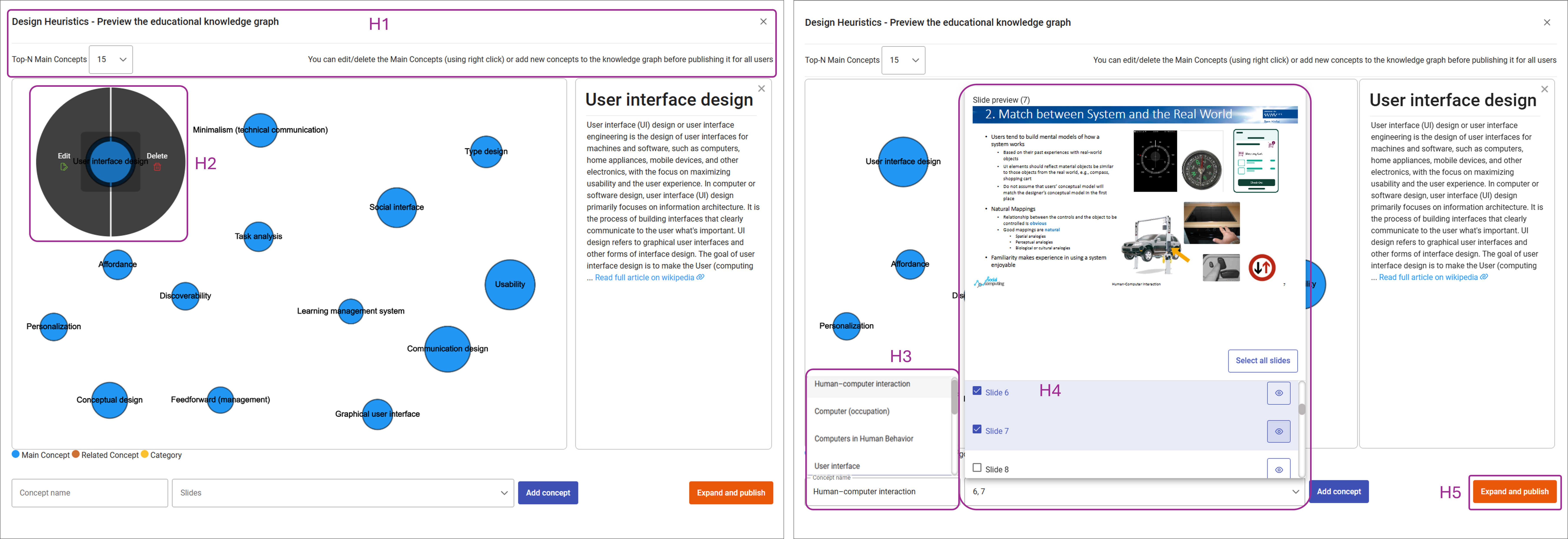The height and width of the screenshot is (539, 1568).
Task: Select the Communication design concept node
Action: pos(447,349)
